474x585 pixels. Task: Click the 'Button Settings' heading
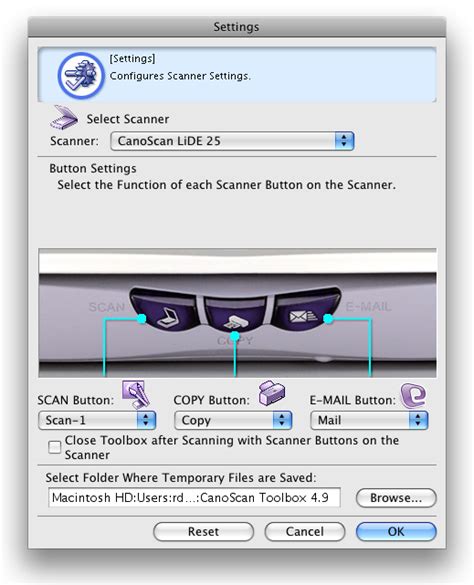pyautogui.click(x=93, y=169)
